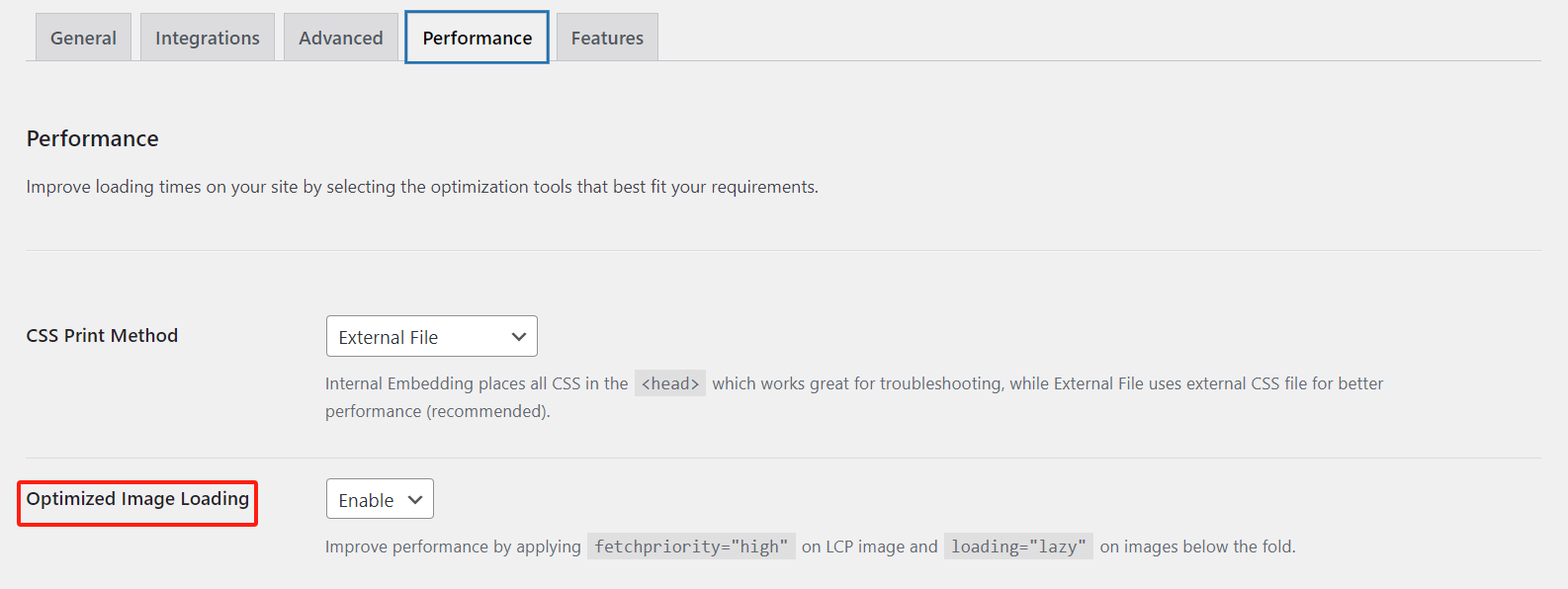Go to the Advanced tab

coord(341,38)
